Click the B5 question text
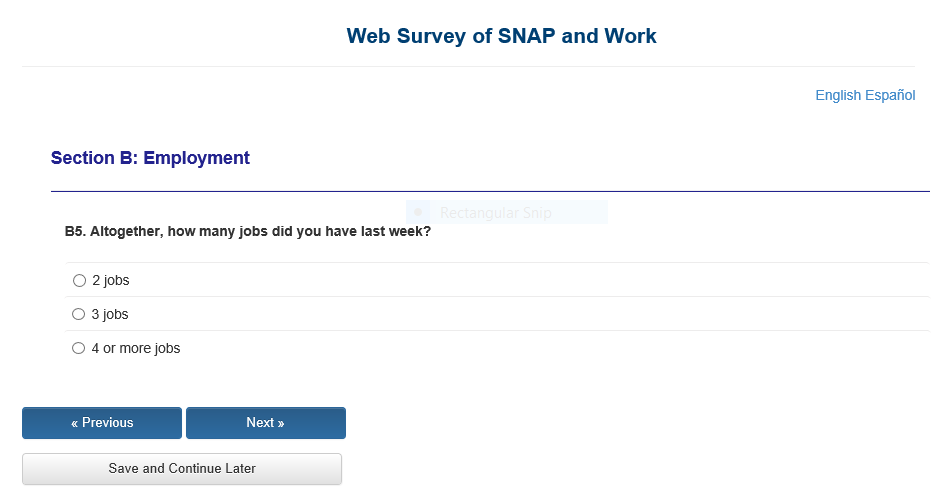940x499 pixels. (x=248, y=232)
